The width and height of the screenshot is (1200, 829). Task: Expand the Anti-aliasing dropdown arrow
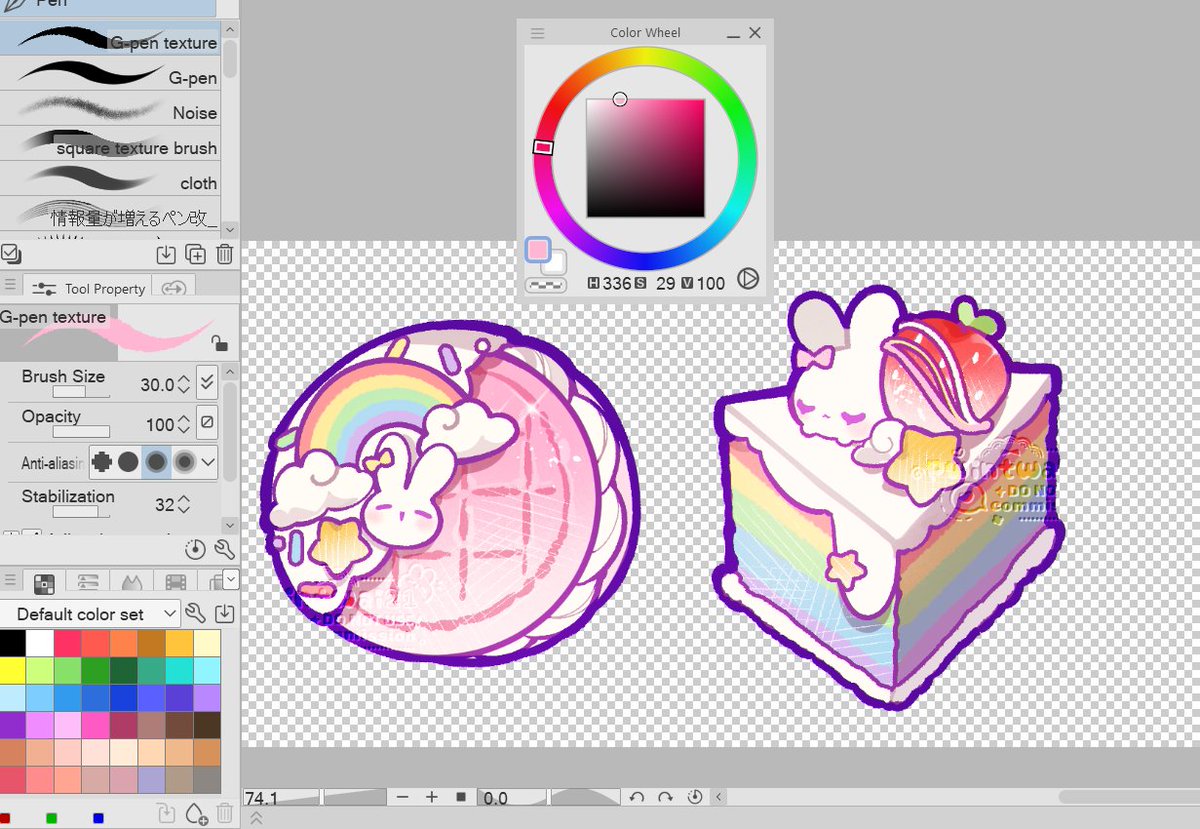tap(208, 462)
